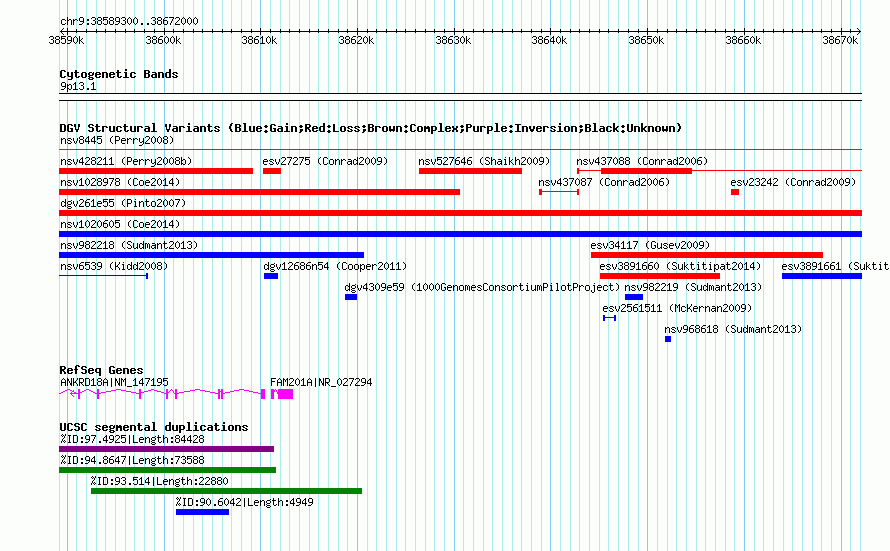Viewport: 890px width, 551px height.
Task: Click the nsv527646 (Shaikh2009) red bar
Action: tap(471, 171)
